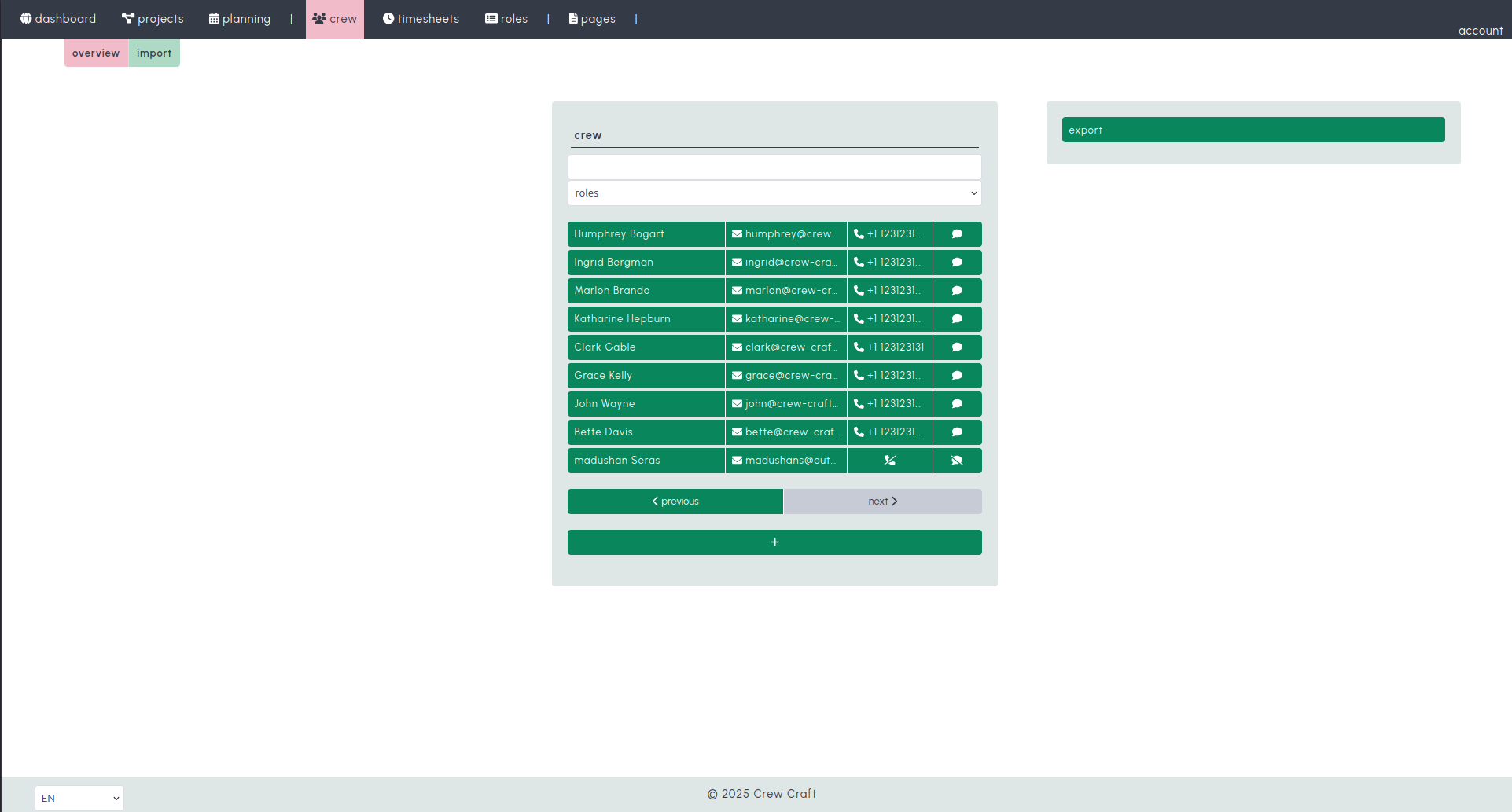
Task: Navigate to the timesheets menu
Action: point(421,18)
